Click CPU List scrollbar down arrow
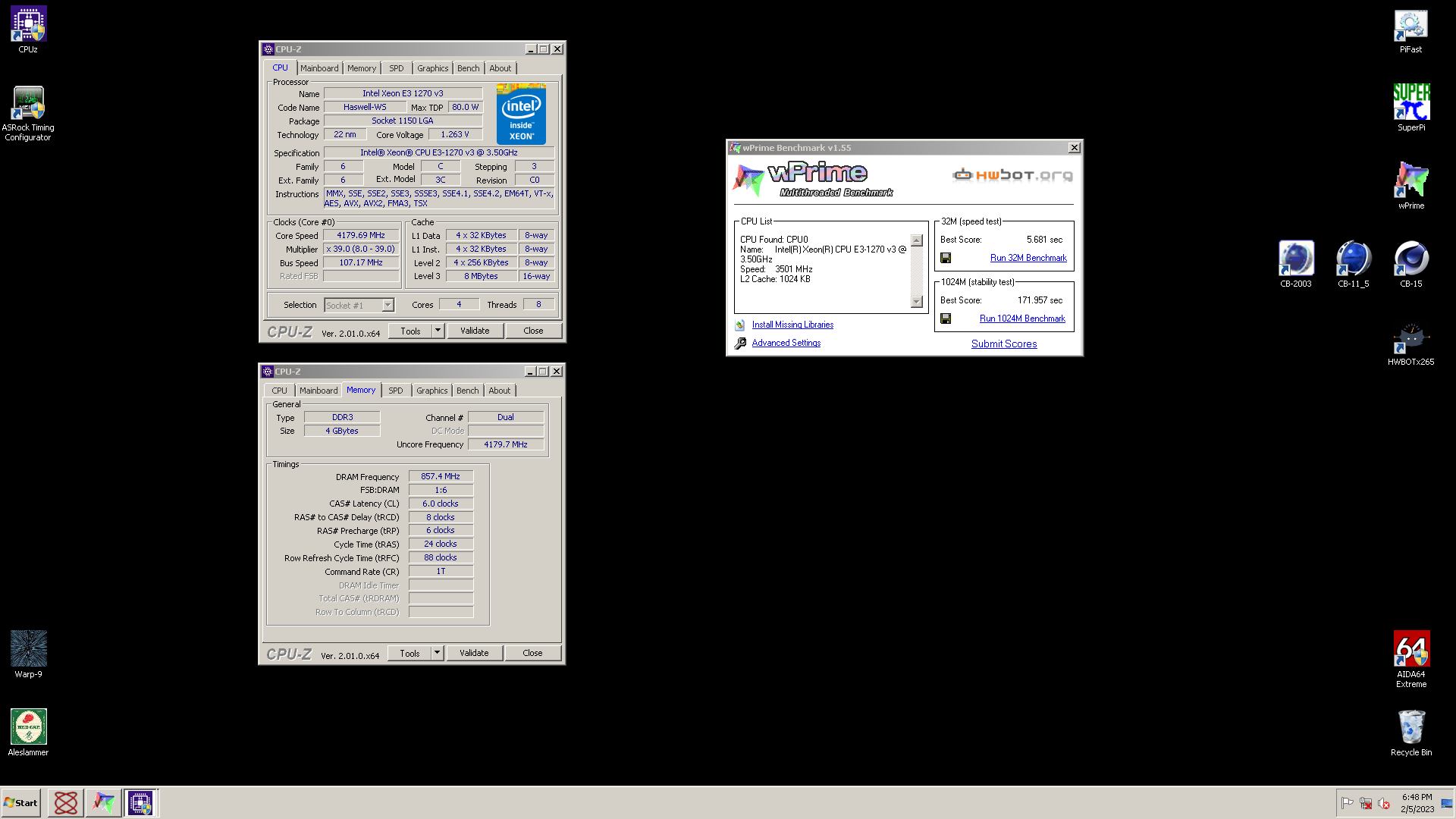This screenshot has width=1456, height=819. click(917, 302)
